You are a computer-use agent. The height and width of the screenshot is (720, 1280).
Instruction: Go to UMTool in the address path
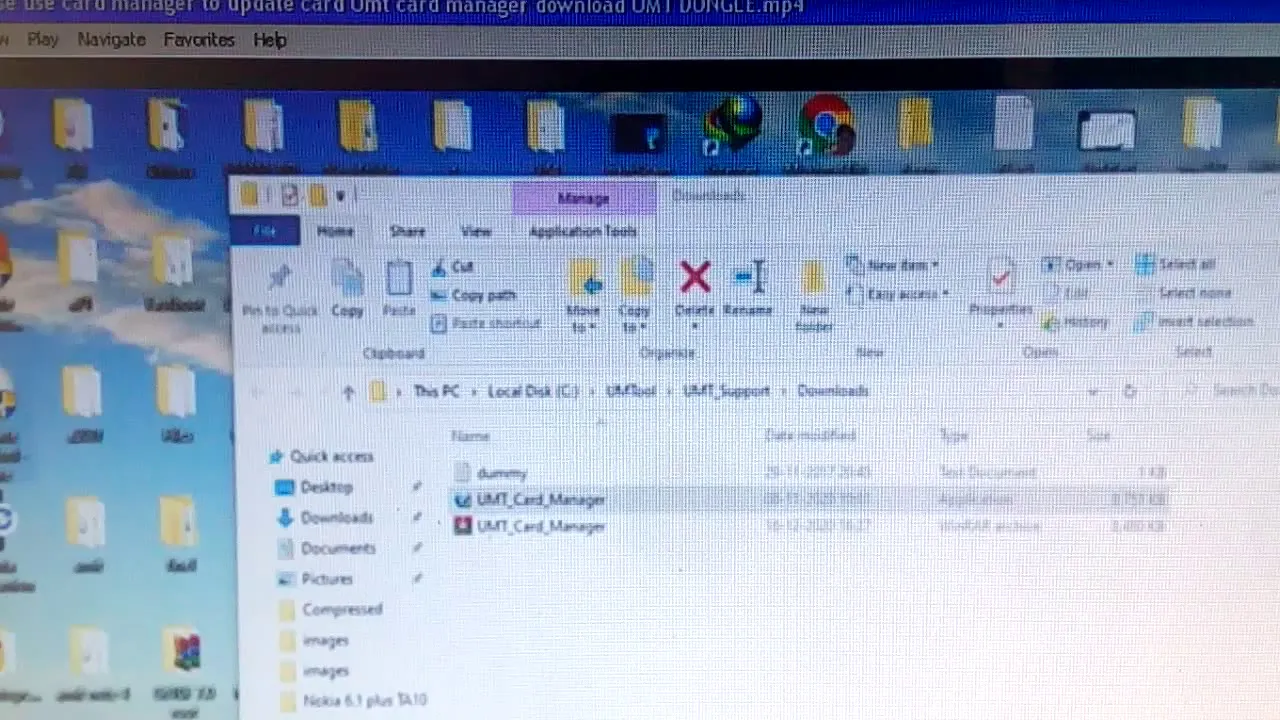pyautogui.click(x=631, y=391)
